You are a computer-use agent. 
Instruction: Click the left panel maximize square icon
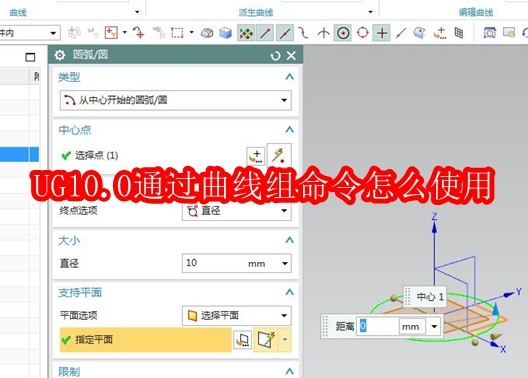click(x=30, y=57)
